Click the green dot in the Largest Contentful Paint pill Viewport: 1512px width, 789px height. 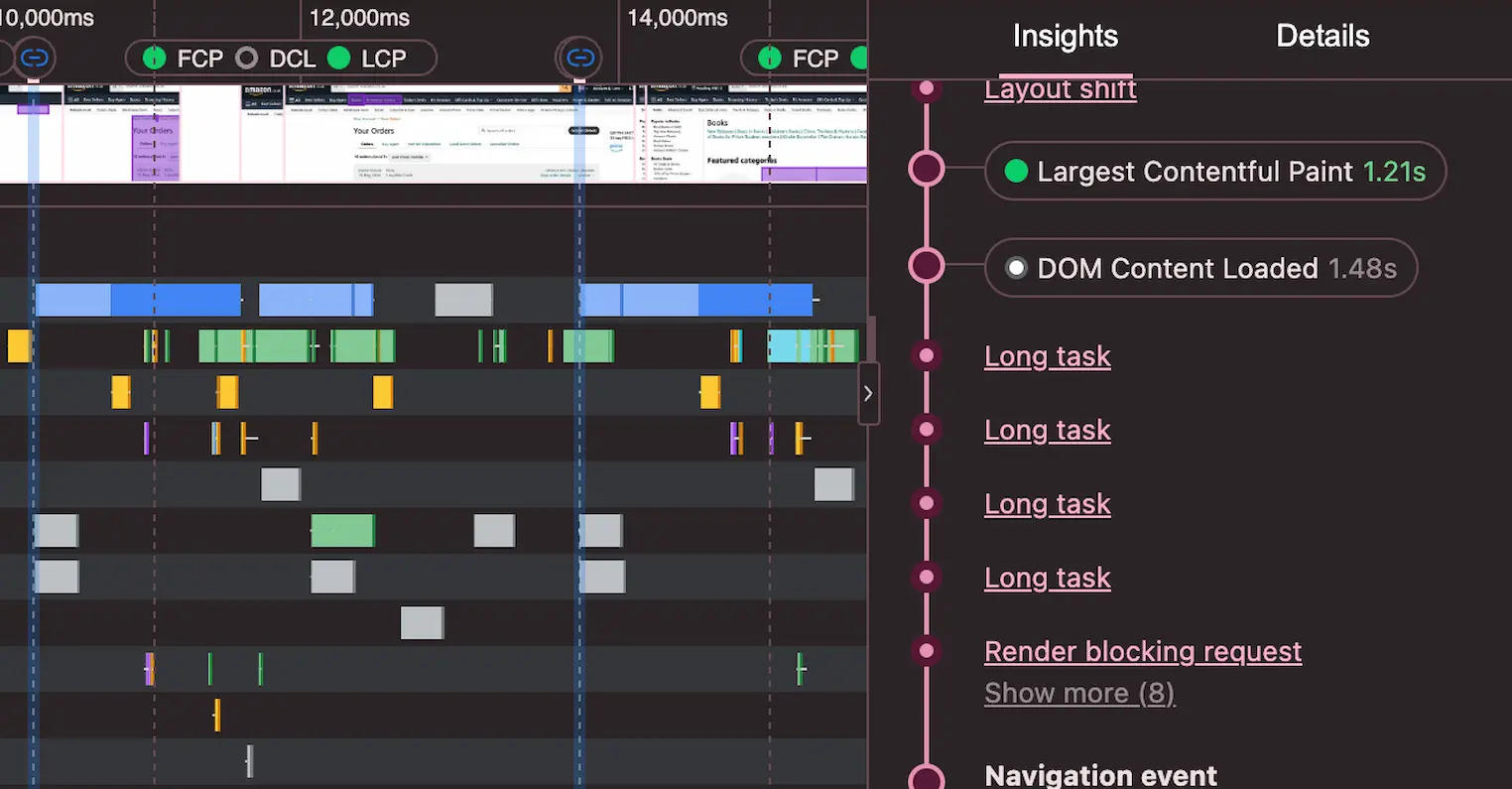1016,172
